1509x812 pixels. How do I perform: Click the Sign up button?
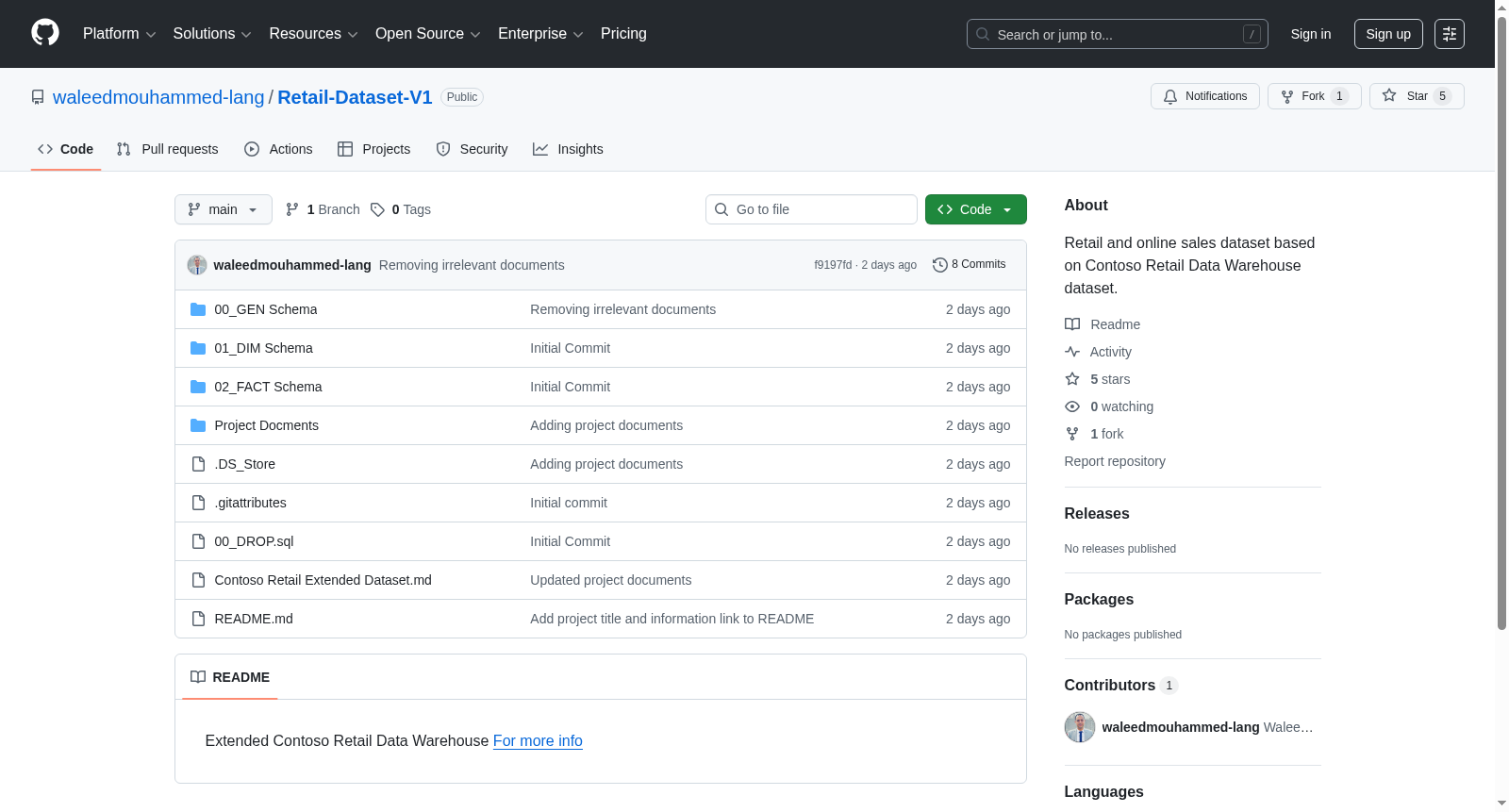pyautogui.click(x=1388, y=34)
